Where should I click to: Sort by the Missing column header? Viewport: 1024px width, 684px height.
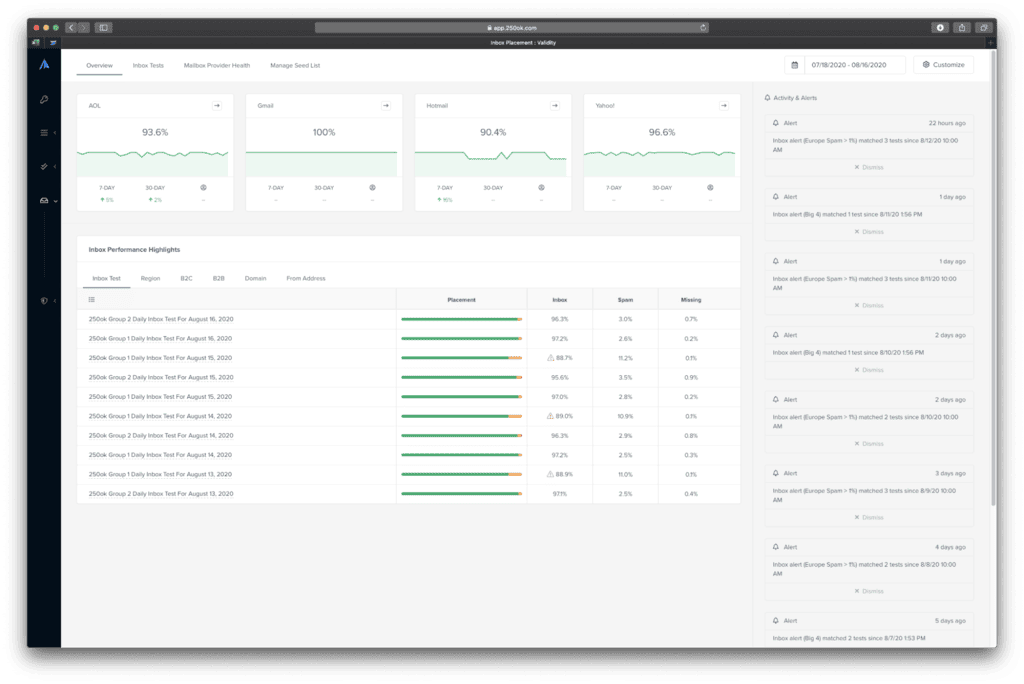691,300
